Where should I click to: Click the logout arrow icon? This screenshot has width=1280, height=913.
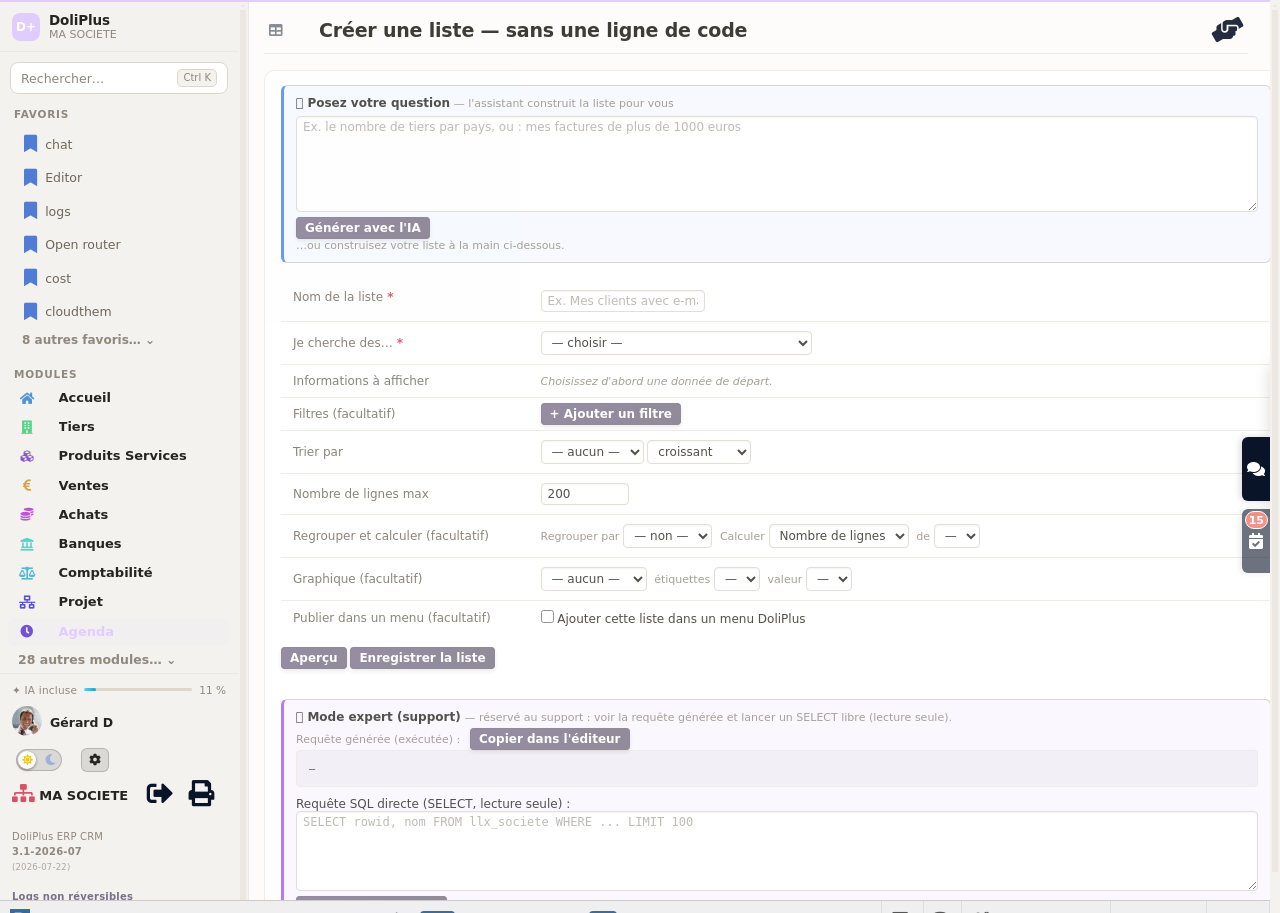coord(159,794)
